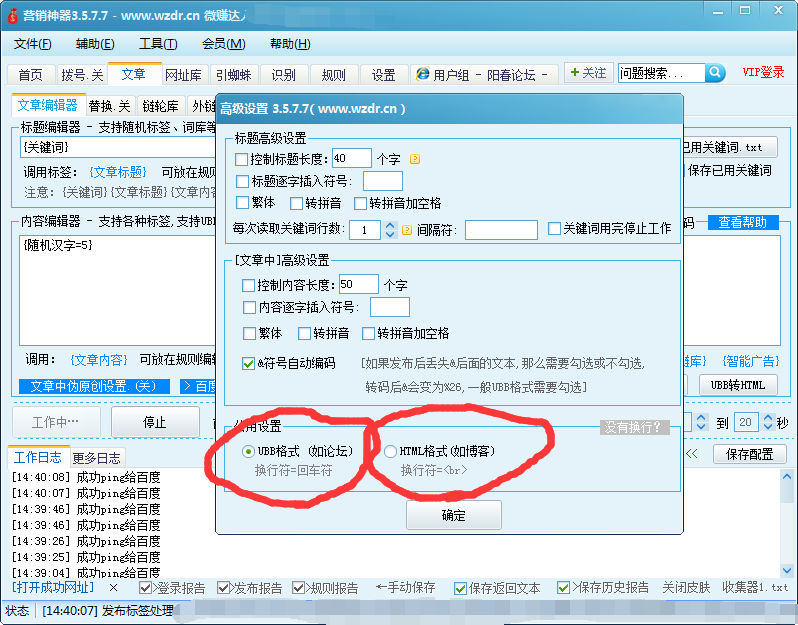Open the Auxiliary (辅助) menu
The width and height of the screenshot is (798, 625).
pyautogui.click(x=95, y=44)
